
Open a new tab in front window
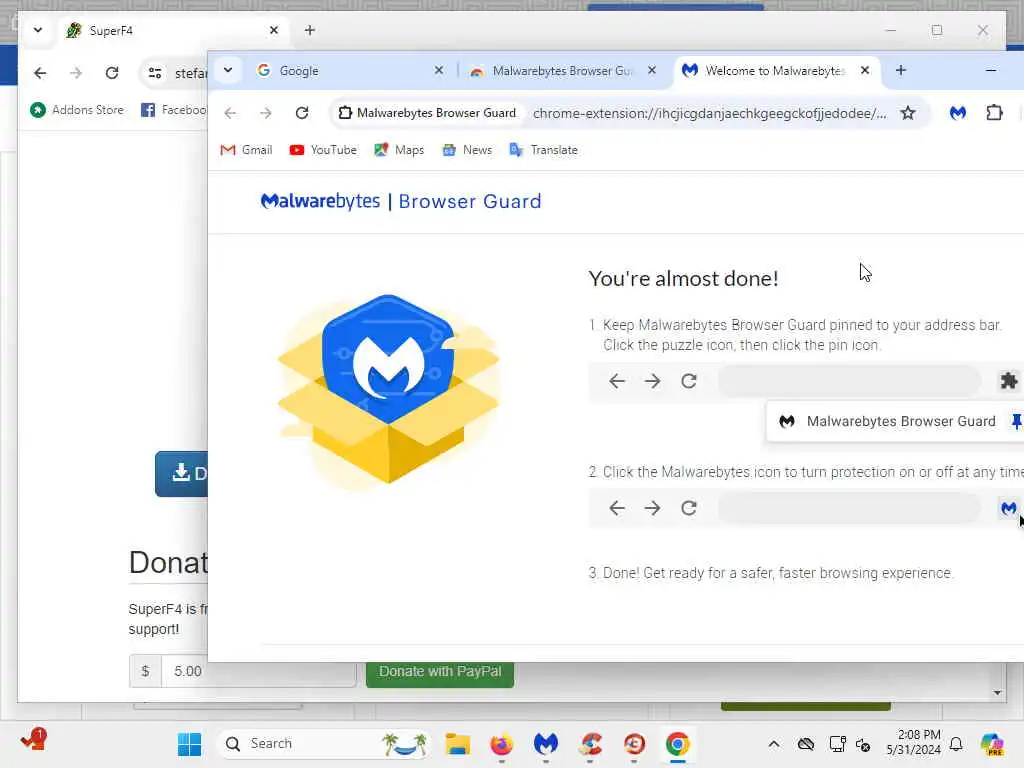(901, 70)
